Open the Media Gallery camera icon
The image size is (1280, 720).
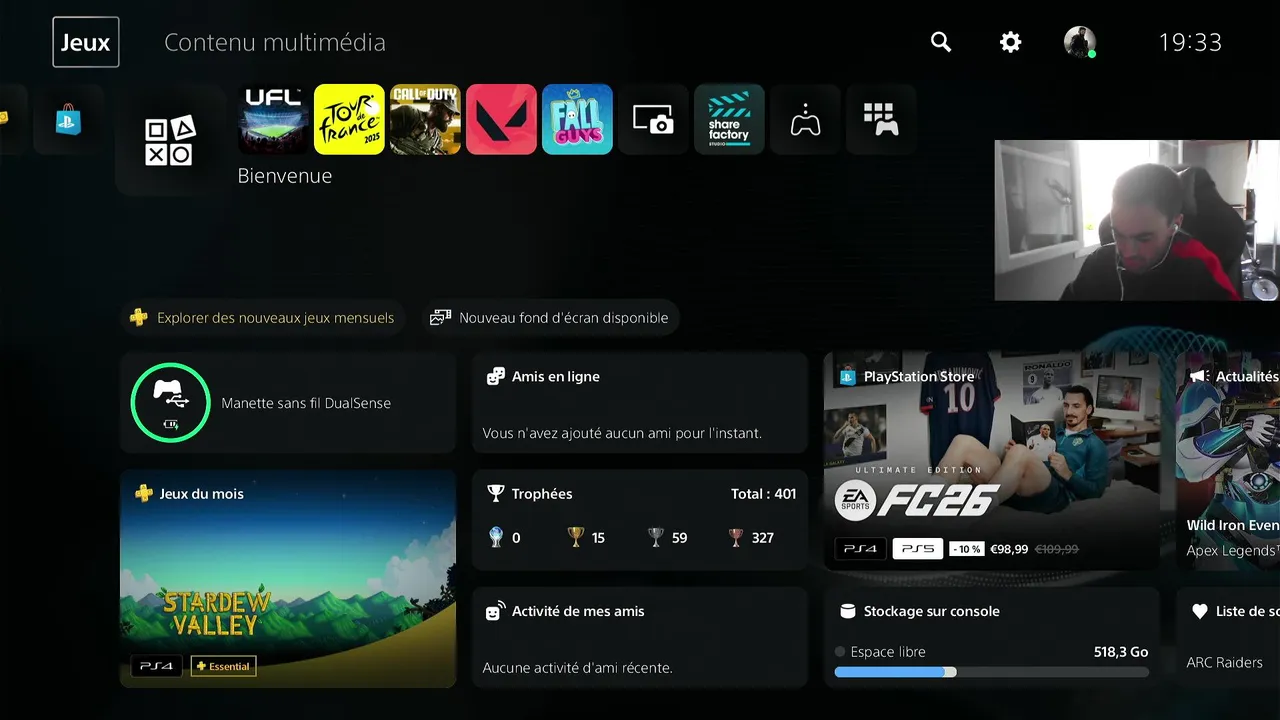(653, 119)
